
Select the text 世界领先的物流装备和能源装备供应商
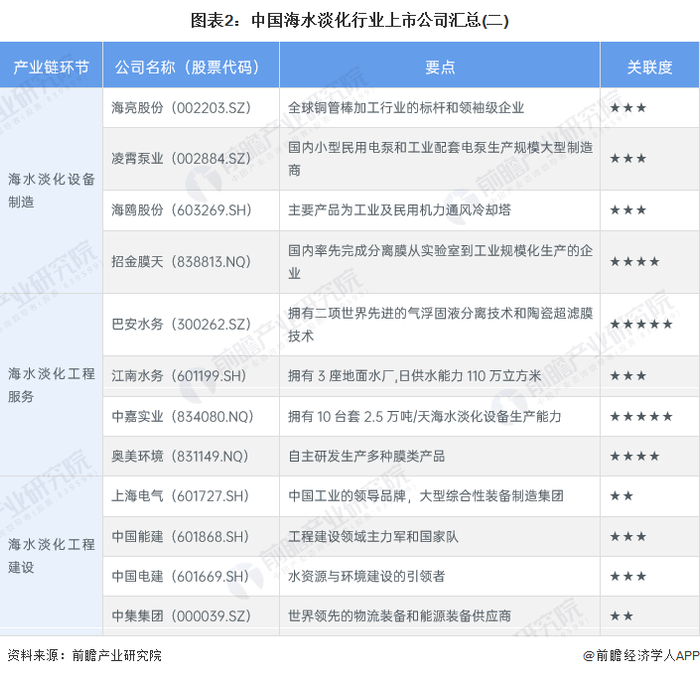pos(399,616)
